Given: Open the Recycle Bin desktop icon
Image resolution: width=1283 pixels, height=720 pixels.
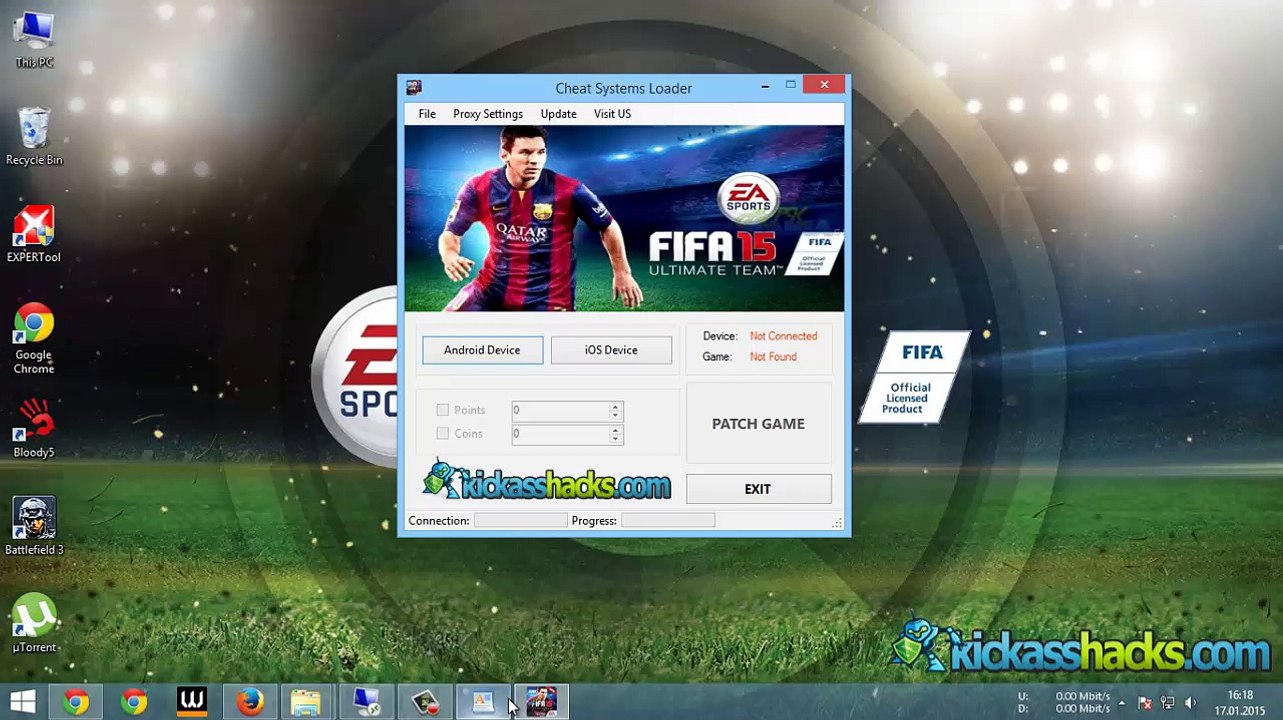Looking at the screenshot, I should [33, 137].
